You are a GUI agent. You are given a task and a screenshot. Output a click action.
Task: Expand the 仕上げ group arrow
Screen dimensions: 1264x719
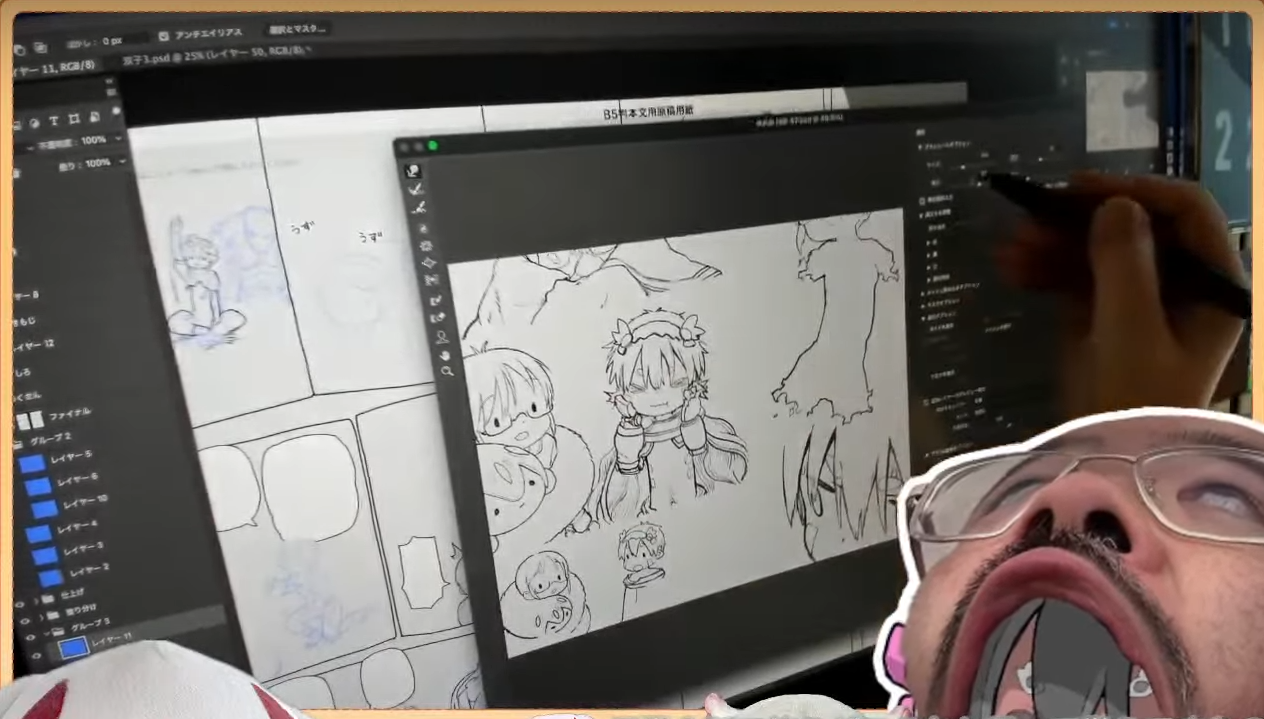37,602
